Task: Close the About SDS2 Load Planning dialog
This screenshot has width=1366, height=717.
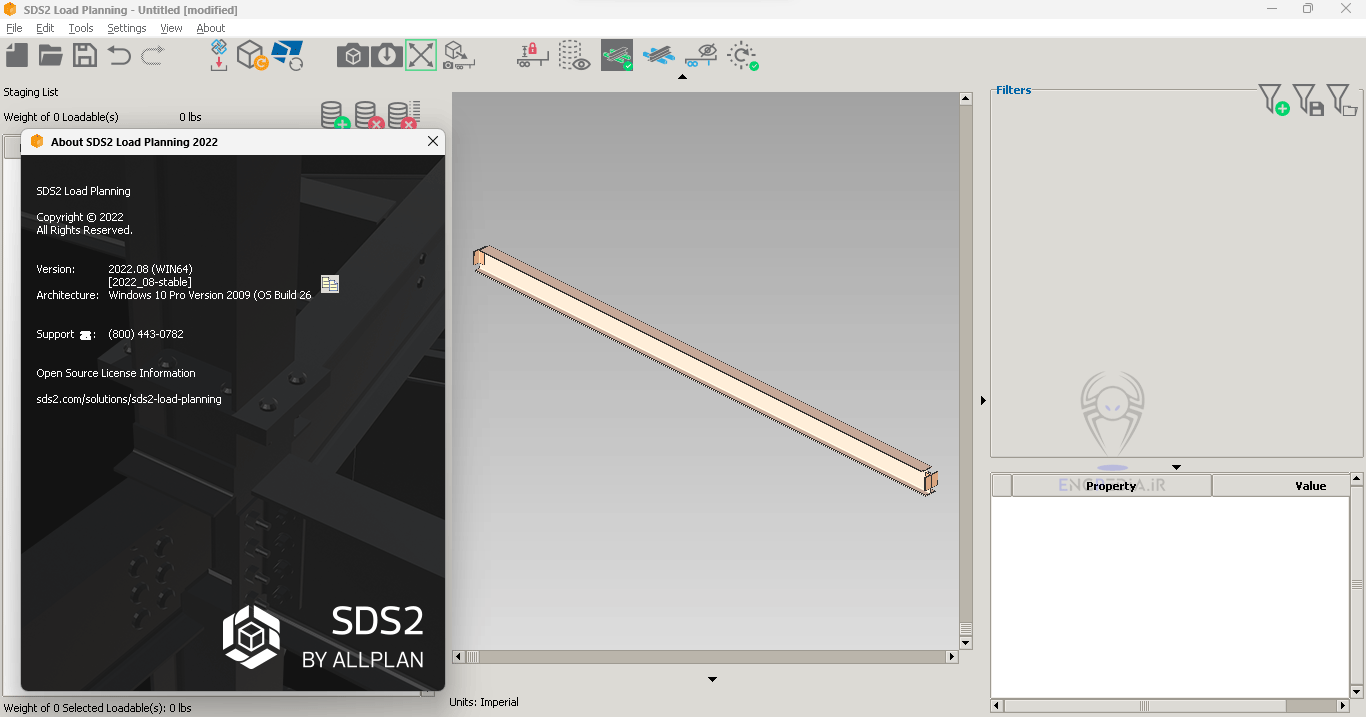Action: click(x=433, y=141)
